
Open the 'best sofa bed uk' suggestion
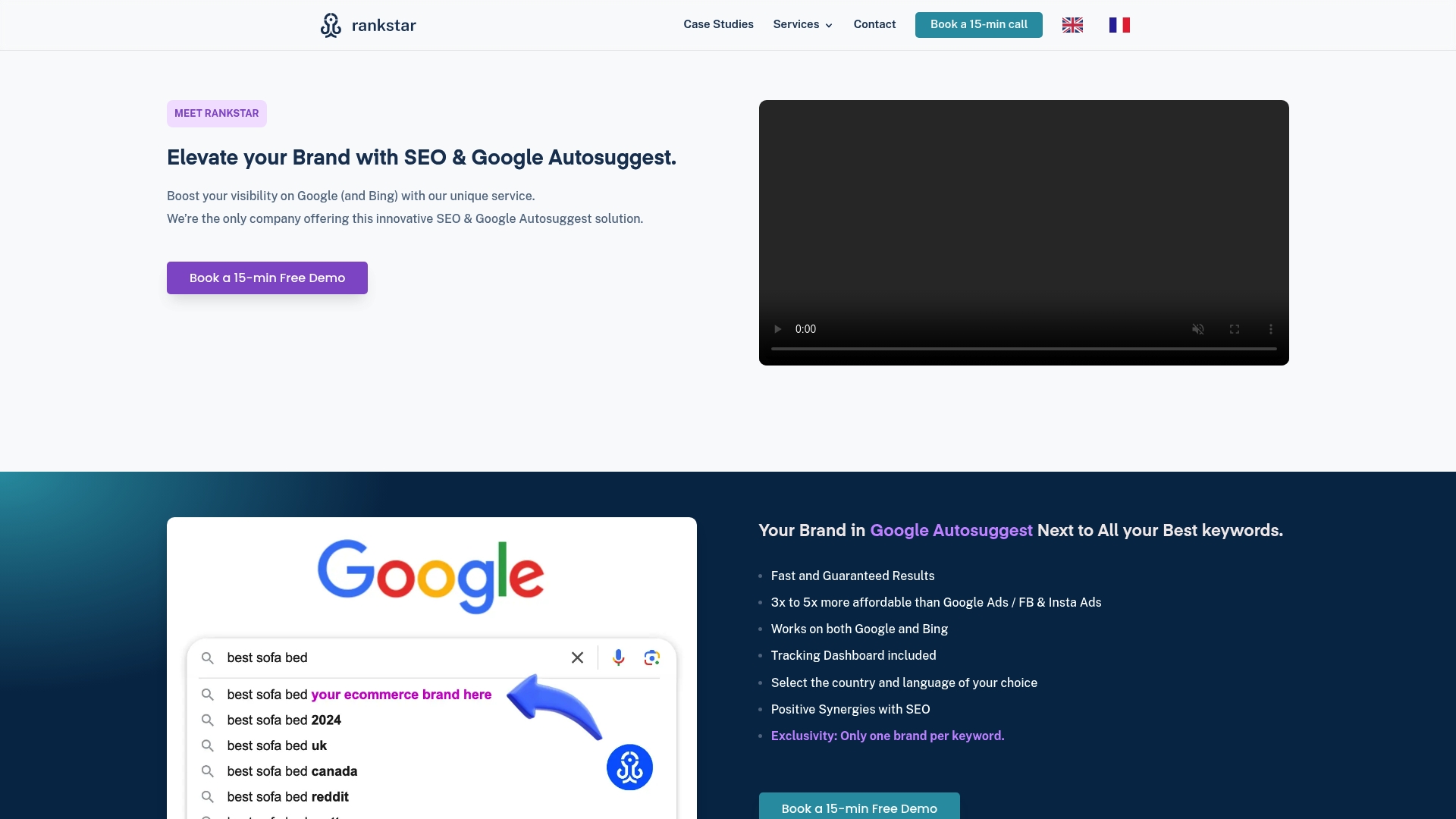click(276, 745)
